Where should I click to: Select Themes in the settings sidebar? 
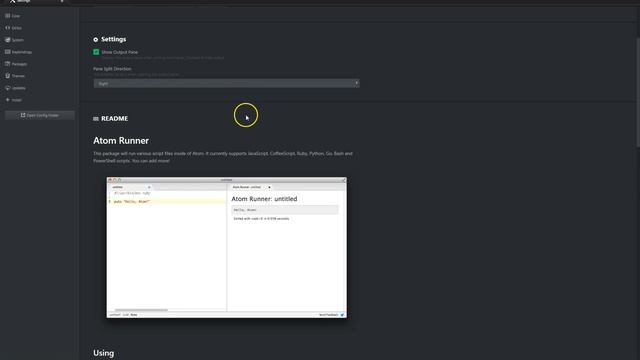click(x=16, y=76)
